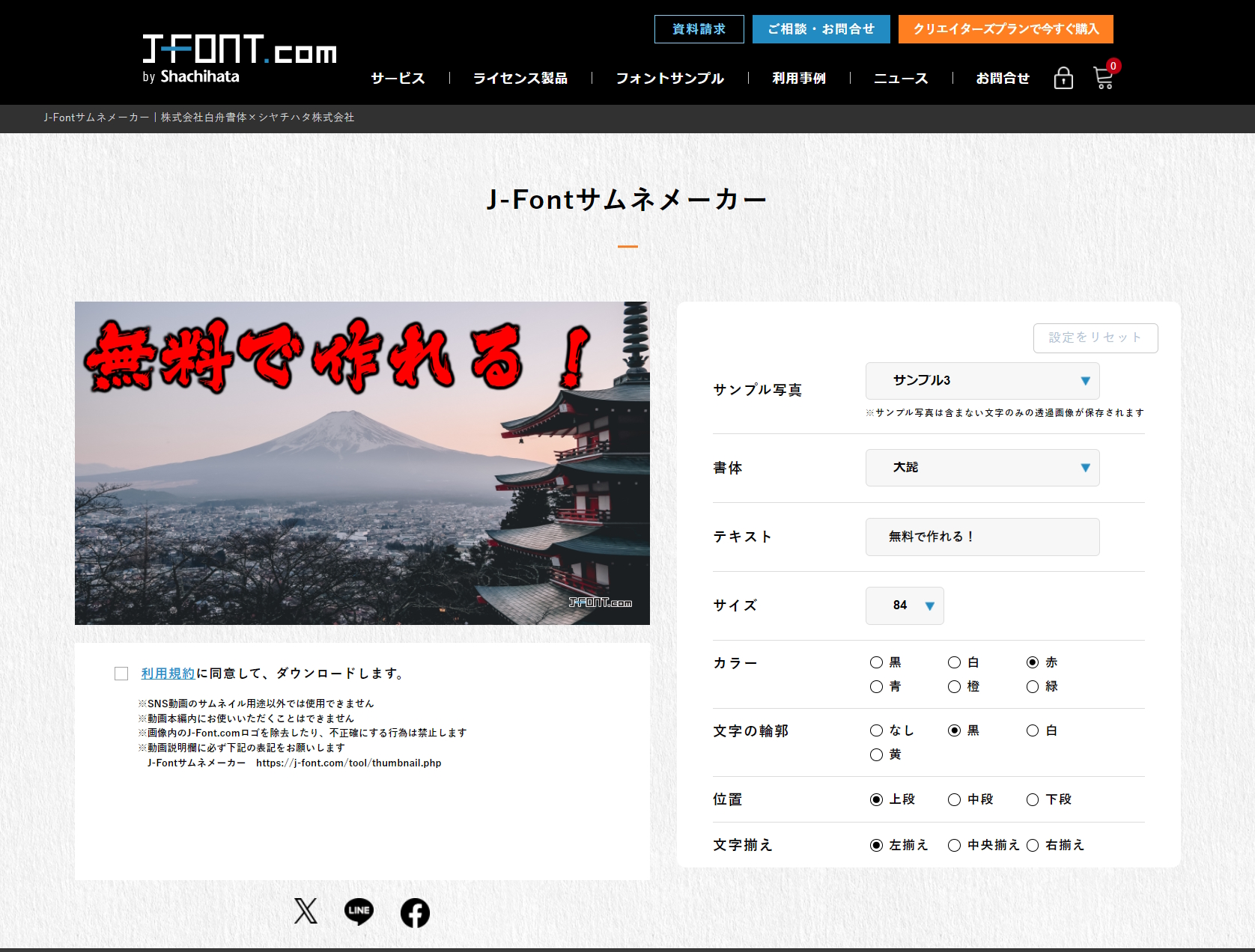Set 文字の輪郭 to 白
This screenshot has height=952, width=1255.
click(x=1033, y=730)
